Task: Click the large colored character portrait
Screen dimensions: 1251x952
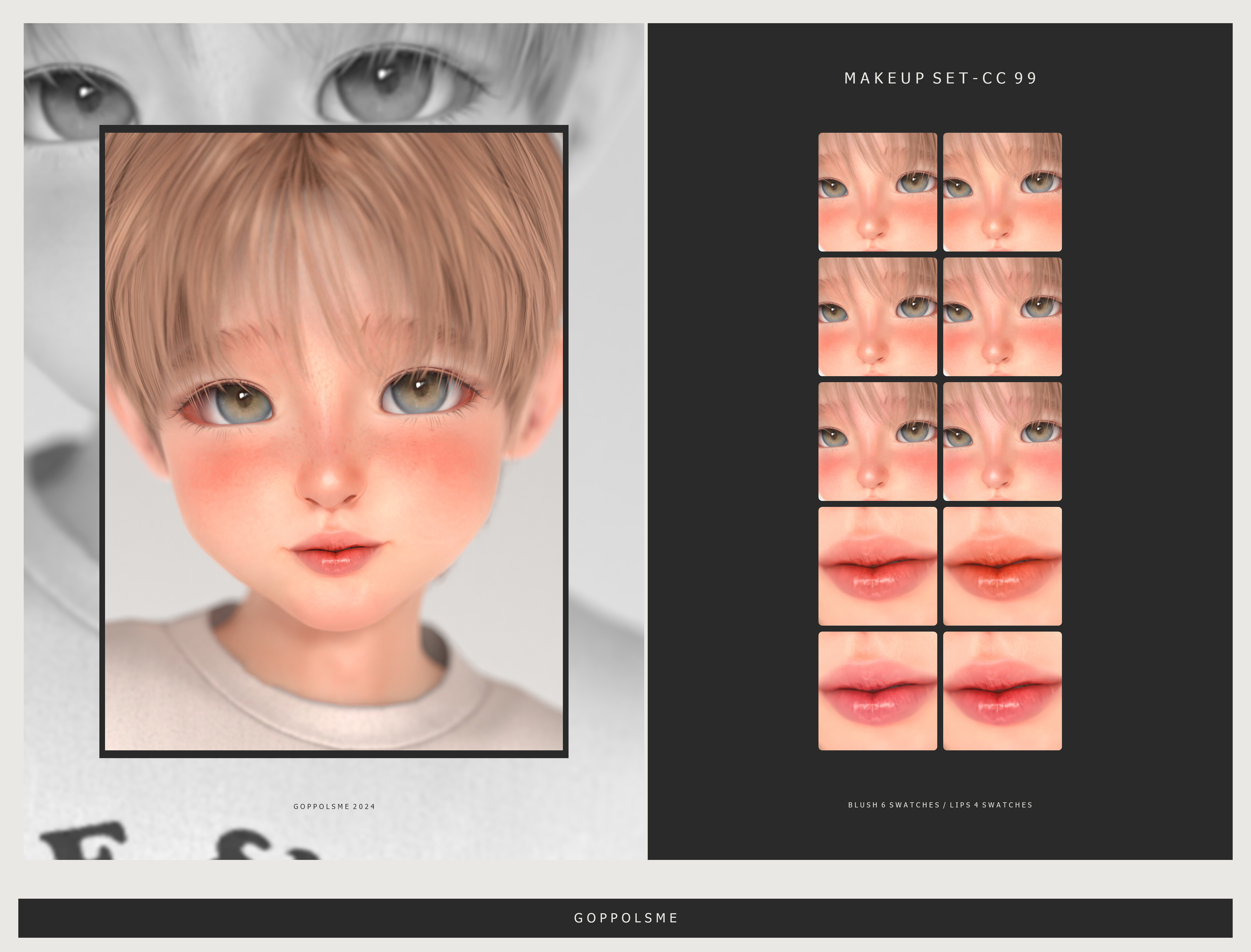Action: click(333, 441)
